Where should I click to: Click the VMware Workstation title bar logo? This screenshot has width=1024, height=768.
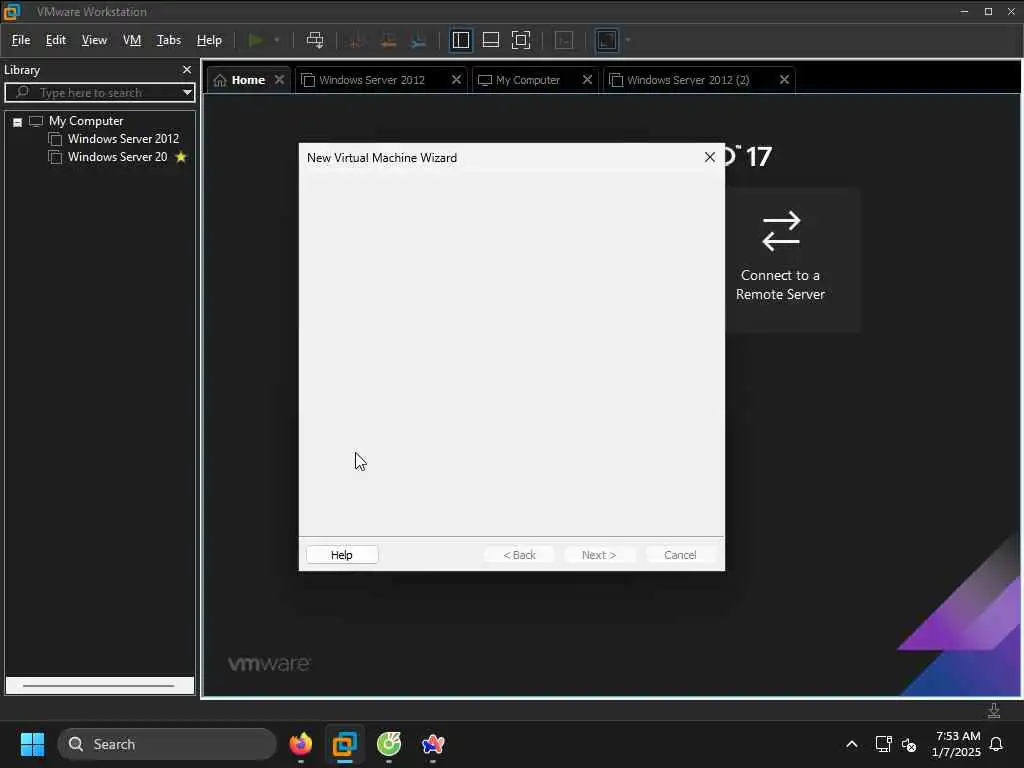12,11
